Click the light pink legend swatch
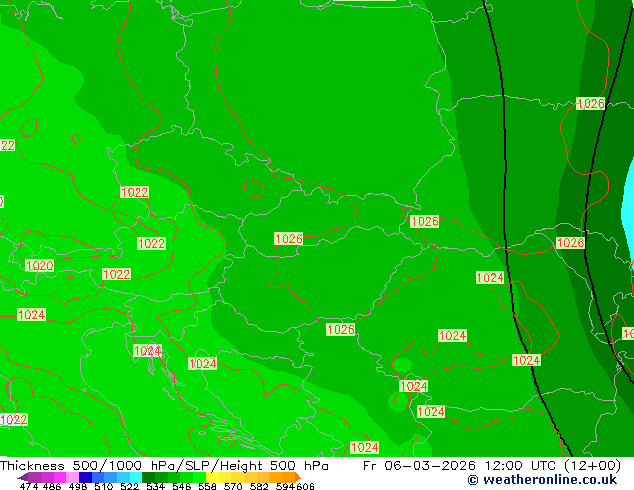Viewport: 634px width, 490px height. pyautogui.click(x=72, y=477)
